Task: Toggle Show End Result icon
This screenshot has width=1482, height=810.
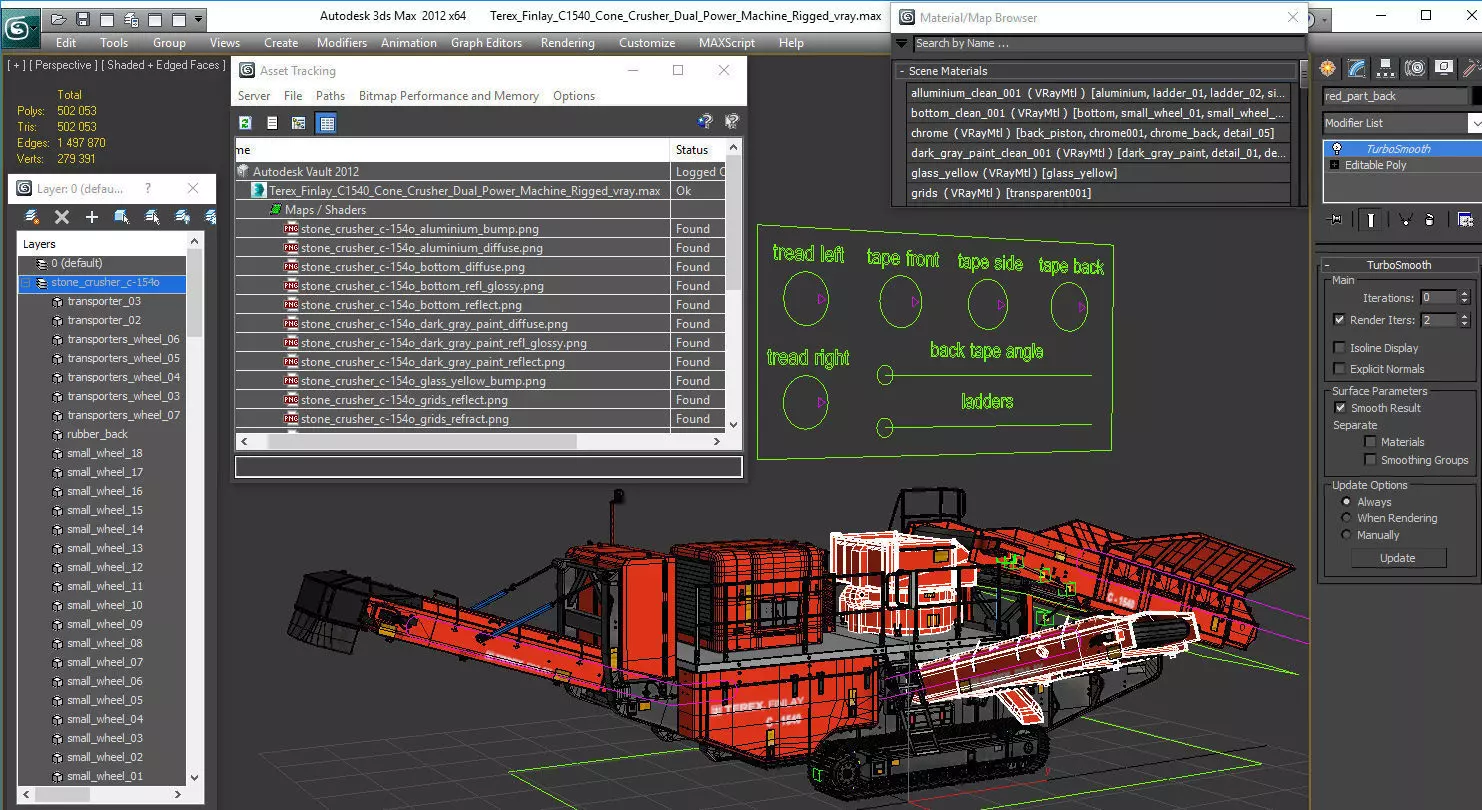Action: [1371, 220]
